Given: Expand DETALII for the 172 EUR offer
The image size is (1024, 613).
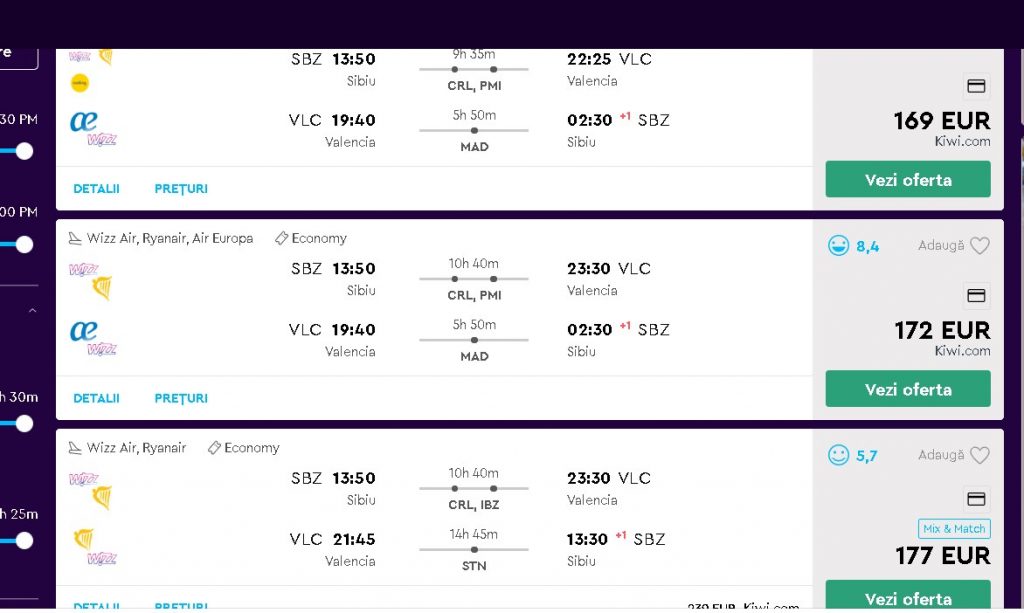Looking at the screenshot, I should [96, 399].
